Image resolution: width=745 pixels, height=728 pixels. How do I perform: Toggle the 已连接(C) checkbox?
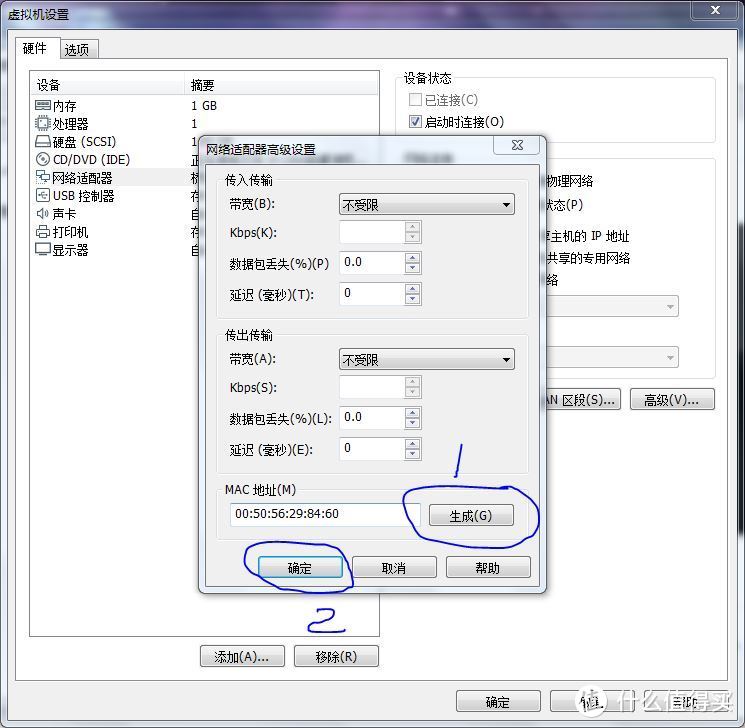pyautogui.click(x=415, y=100)
